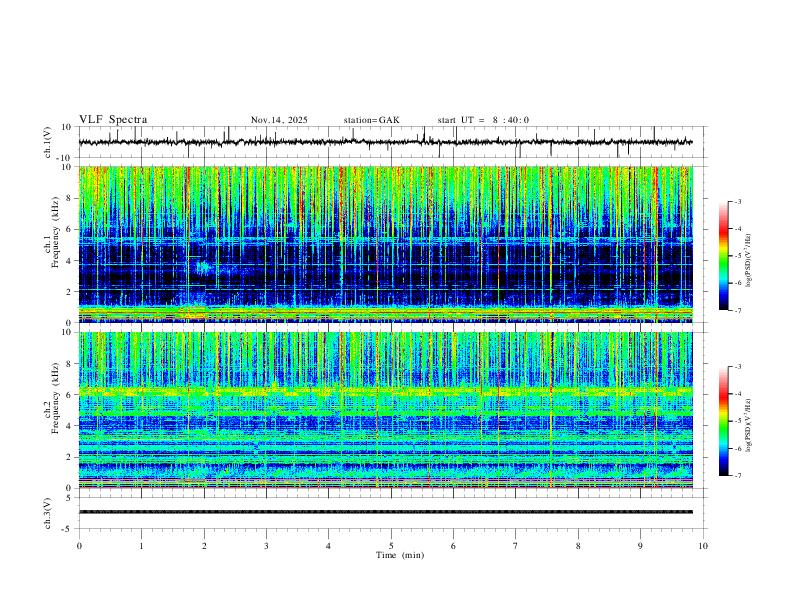
Task: Click the ch.3 flat voltage trace
Action: point(386,512)
